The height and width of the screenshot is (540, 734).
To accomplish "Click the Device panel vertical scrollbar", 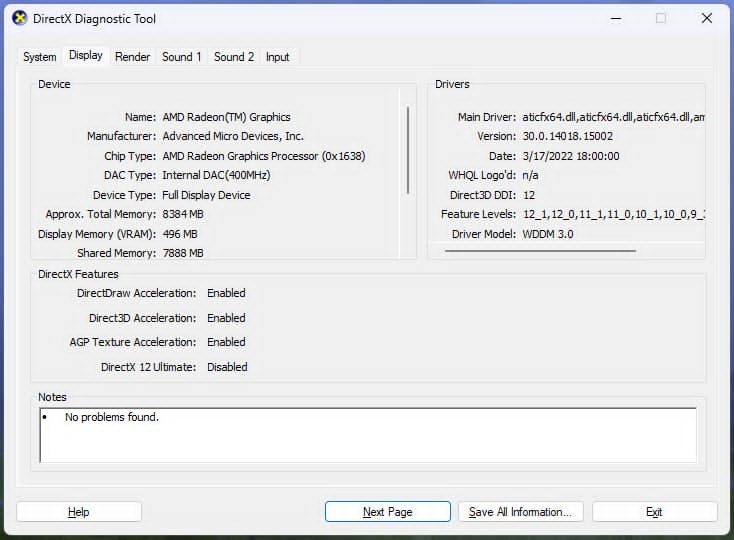I will 408,150.
